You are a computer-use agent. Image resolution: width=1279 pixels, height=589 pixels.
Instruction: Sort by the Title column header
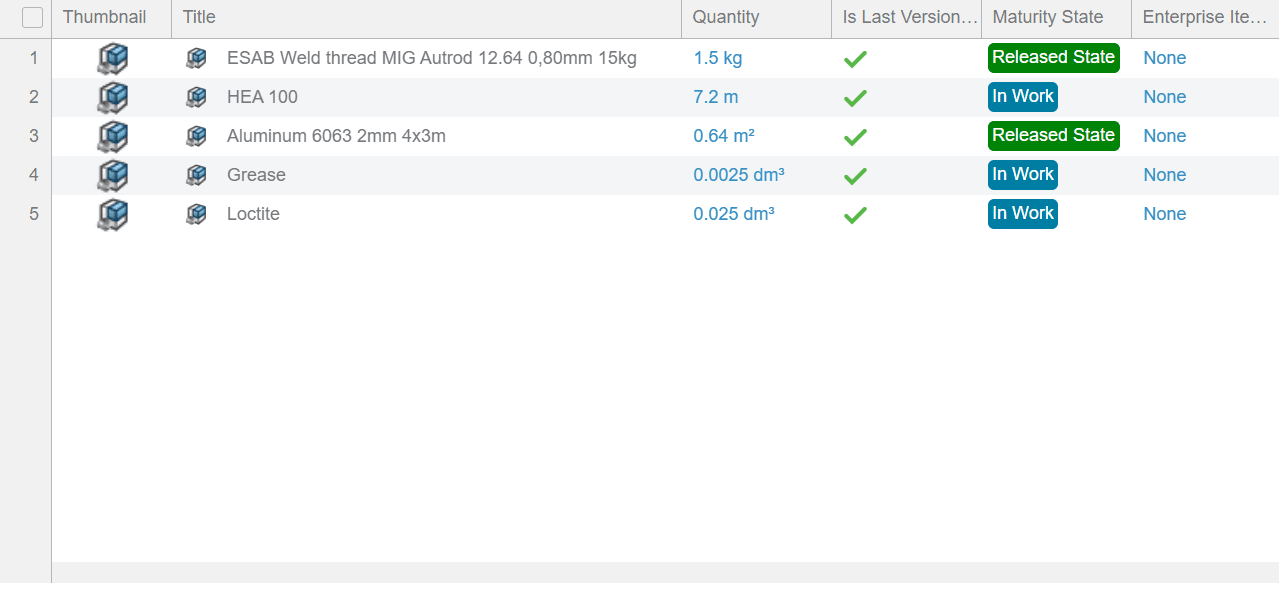click(199, 17)
